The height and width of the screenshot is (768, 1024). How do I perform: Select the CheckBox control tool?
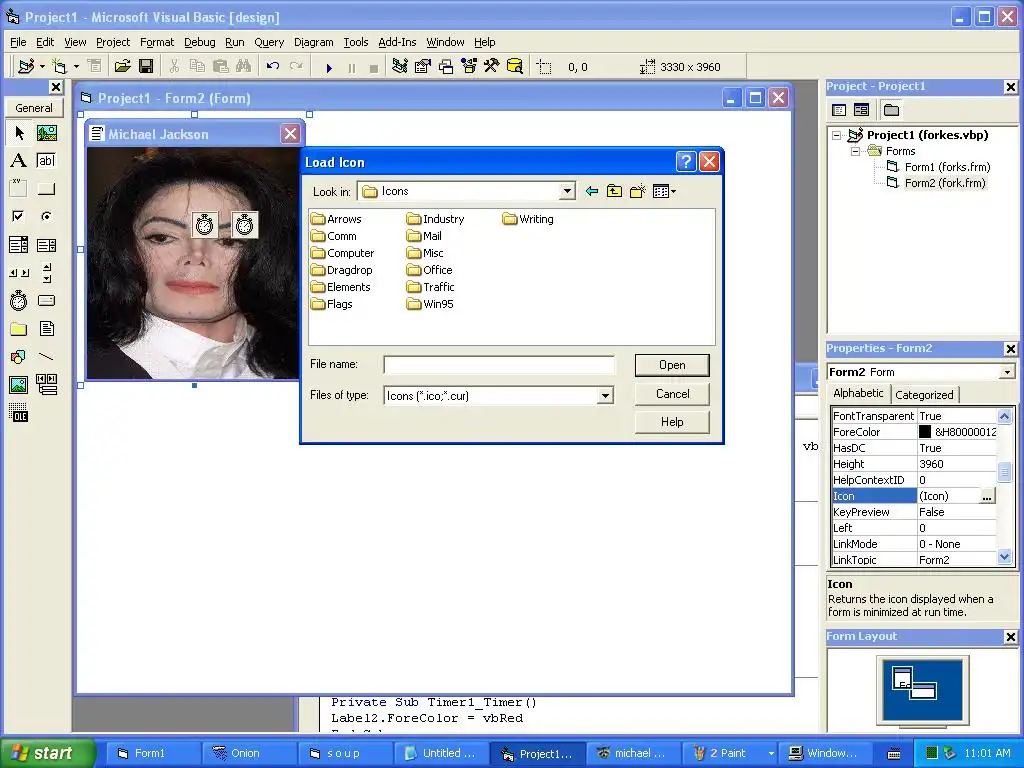point(19,216)
